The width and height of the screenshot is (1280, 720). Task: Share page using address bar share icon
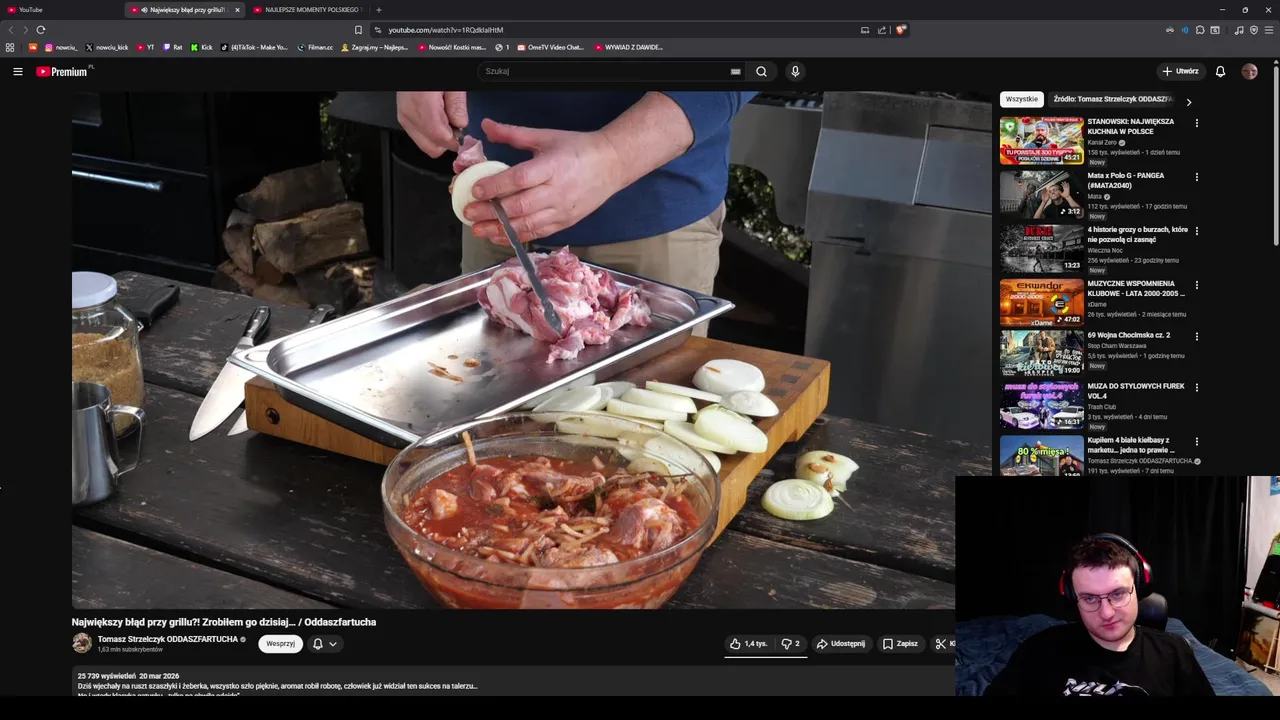(882, 30)
